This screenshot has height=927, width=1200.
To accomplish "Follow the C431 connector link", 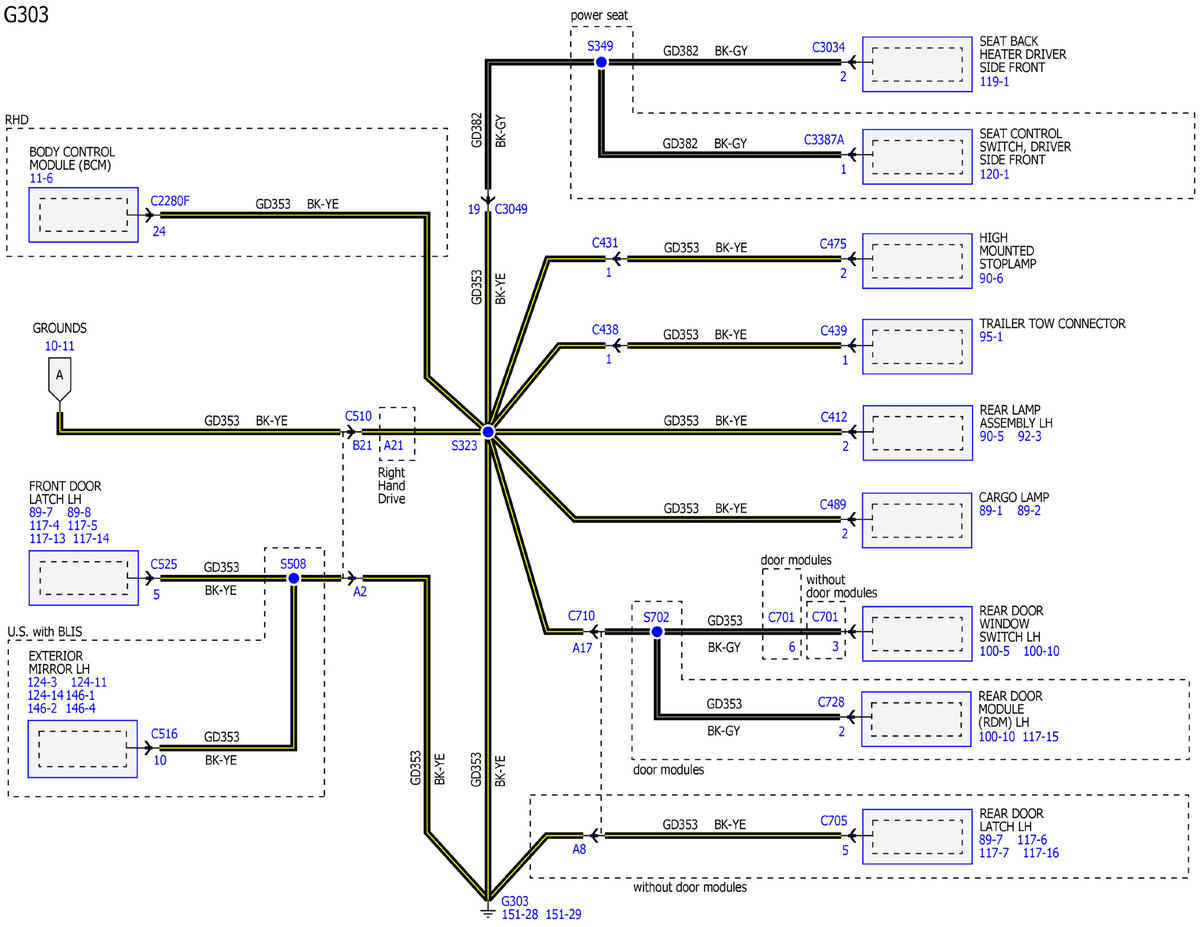I will pyautogui.click(x=605, y=243).
